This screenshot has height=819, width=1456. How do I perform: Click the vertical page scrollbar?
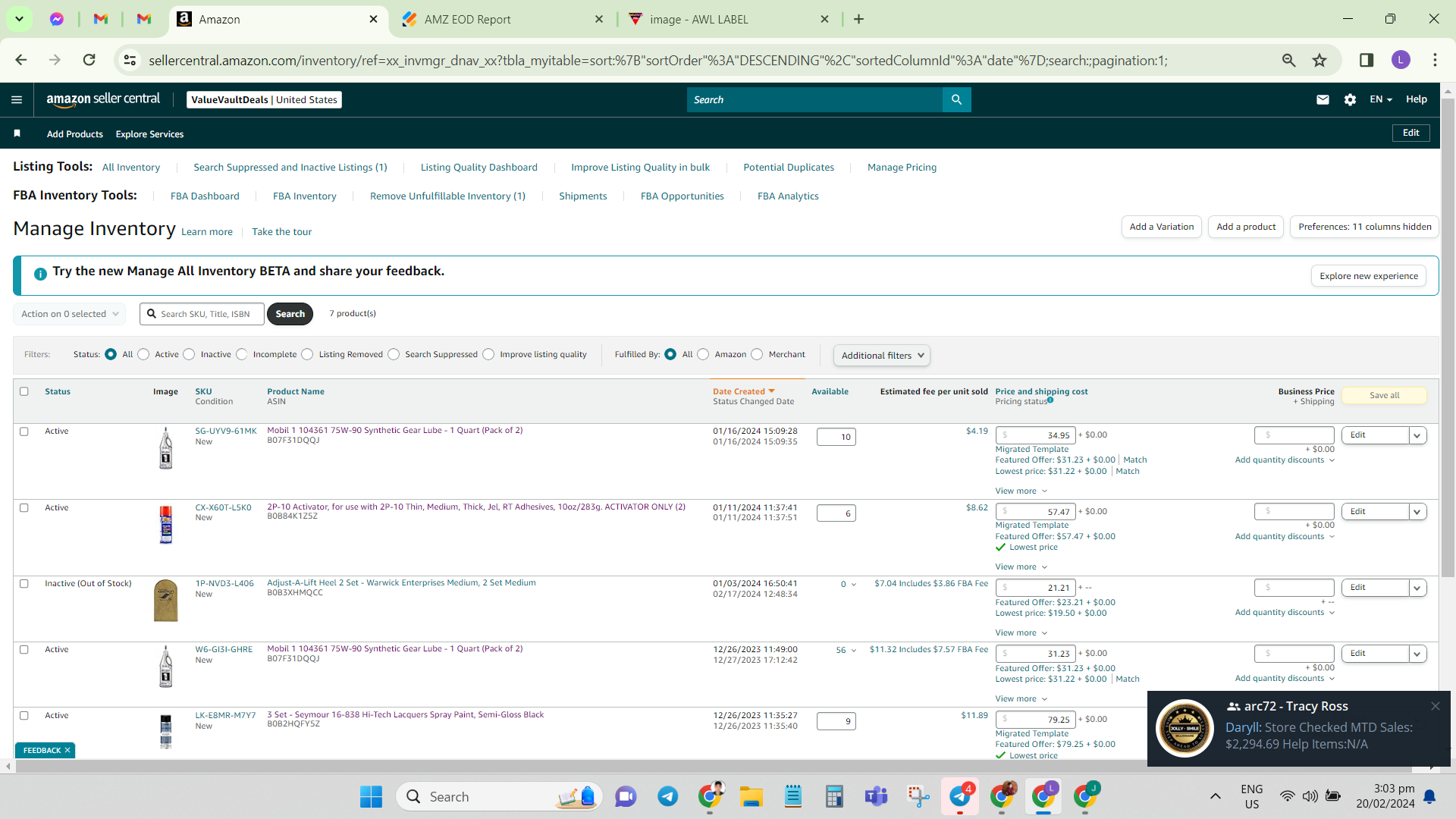click(1447, 337)
